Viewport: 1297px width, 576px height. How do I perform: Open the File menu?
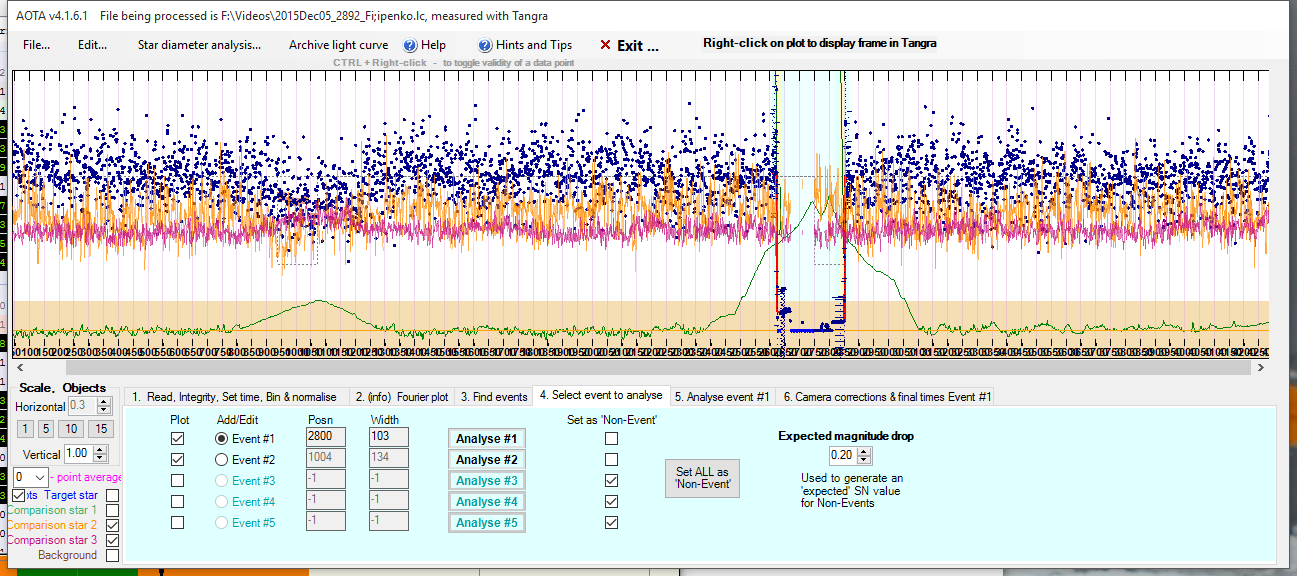pos(36,45)
